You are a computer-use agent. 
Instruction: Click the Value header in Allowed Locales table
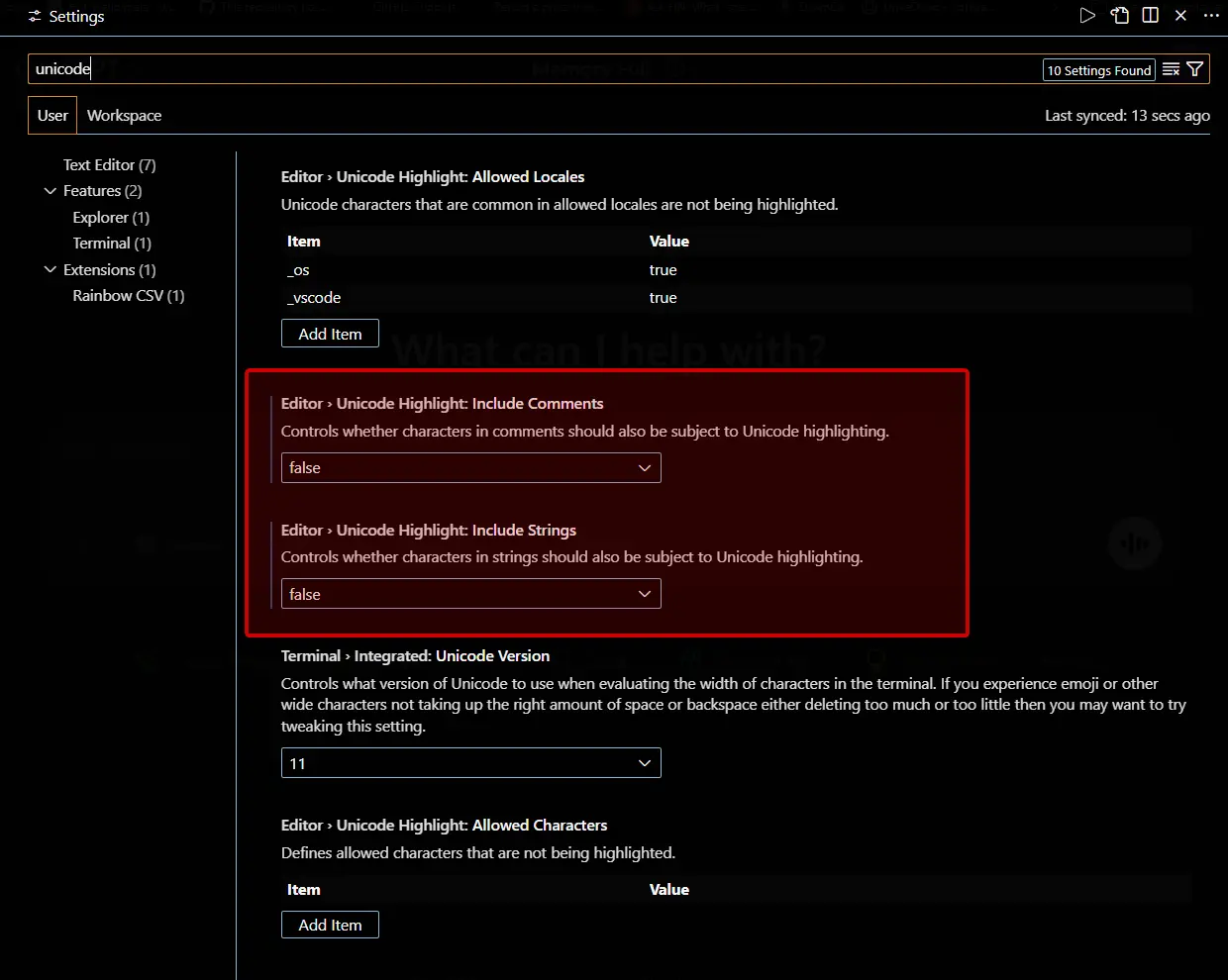(669, 242)
